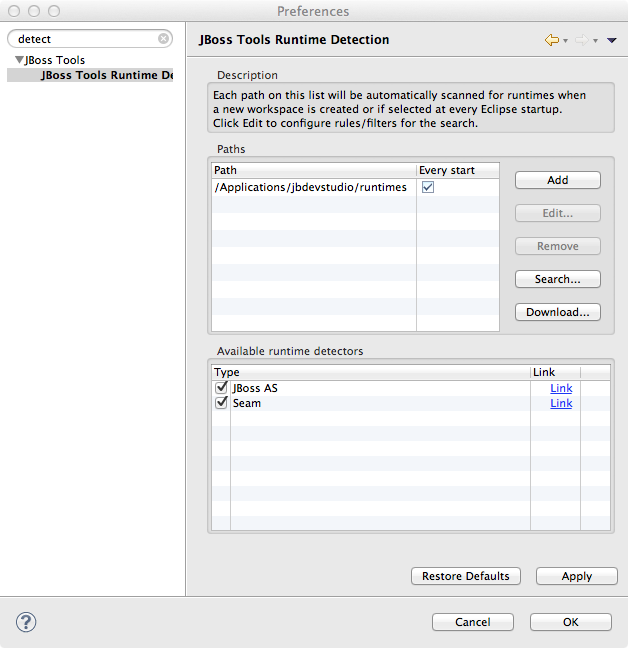Click the Type column header
628x648 pixels.
click(x=371, y=372)
